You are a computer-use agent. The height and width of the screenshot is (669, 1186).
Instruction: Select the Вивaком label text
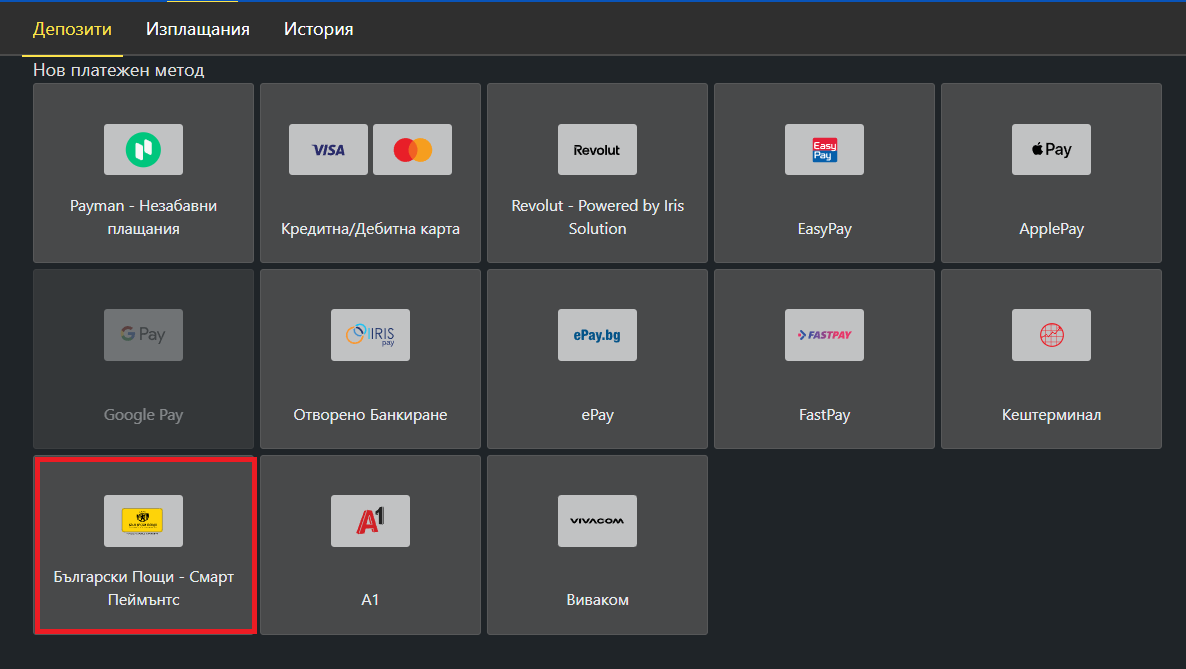click(x=597, y=599)
